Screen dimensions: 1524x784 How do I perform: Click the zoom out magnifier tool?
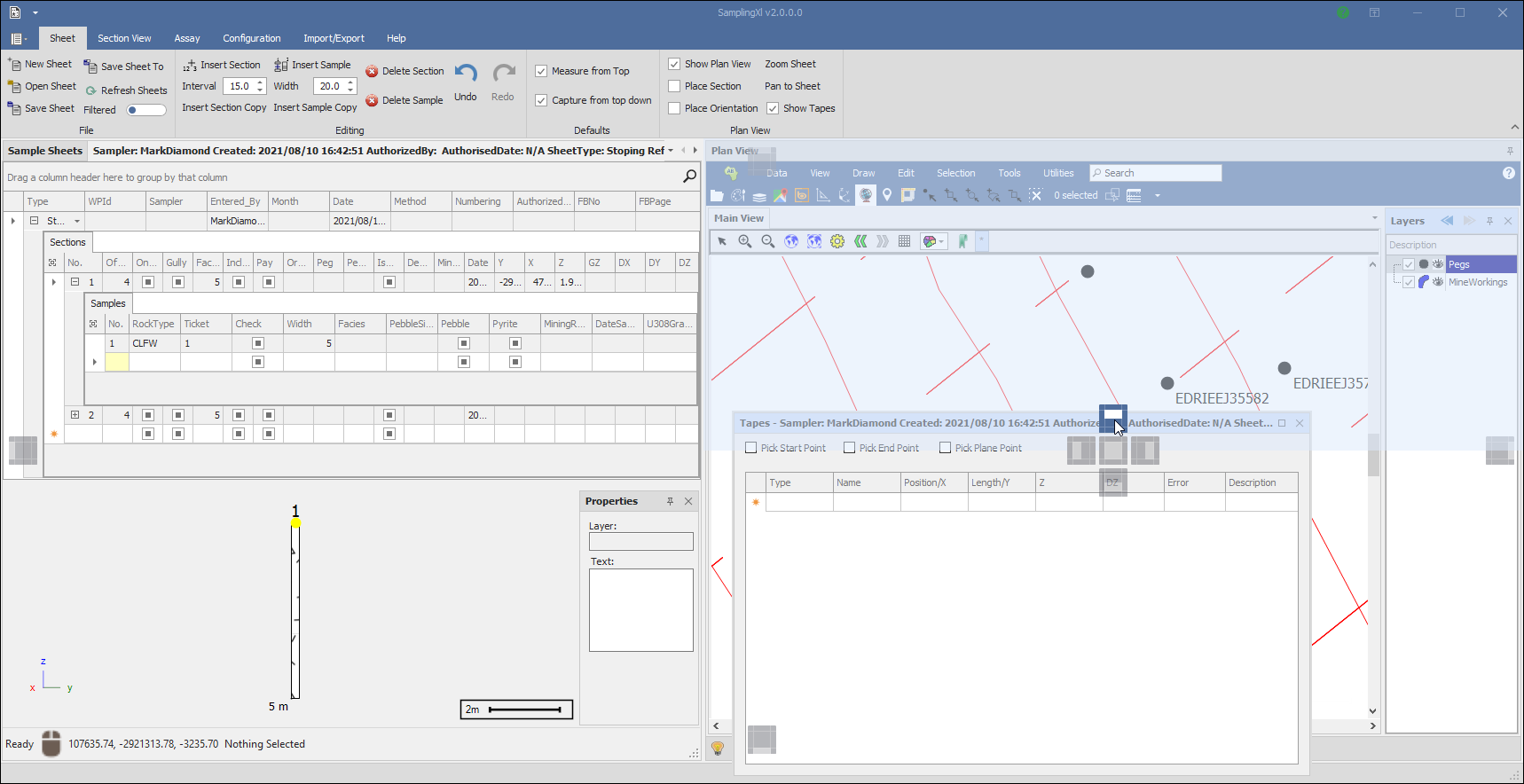pos(768,241)
